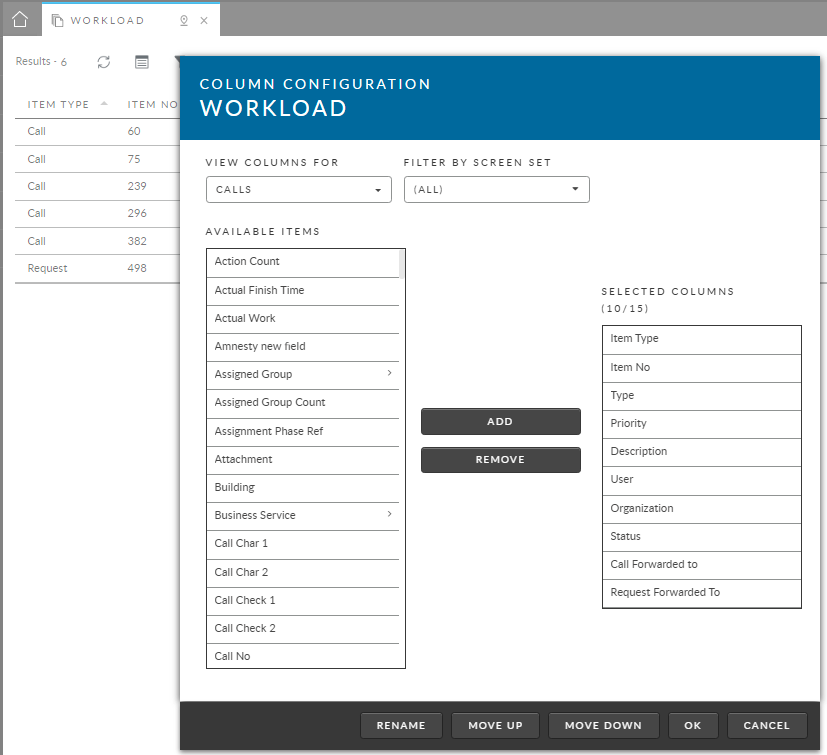Click the pin icon on Workload tab

183,20
